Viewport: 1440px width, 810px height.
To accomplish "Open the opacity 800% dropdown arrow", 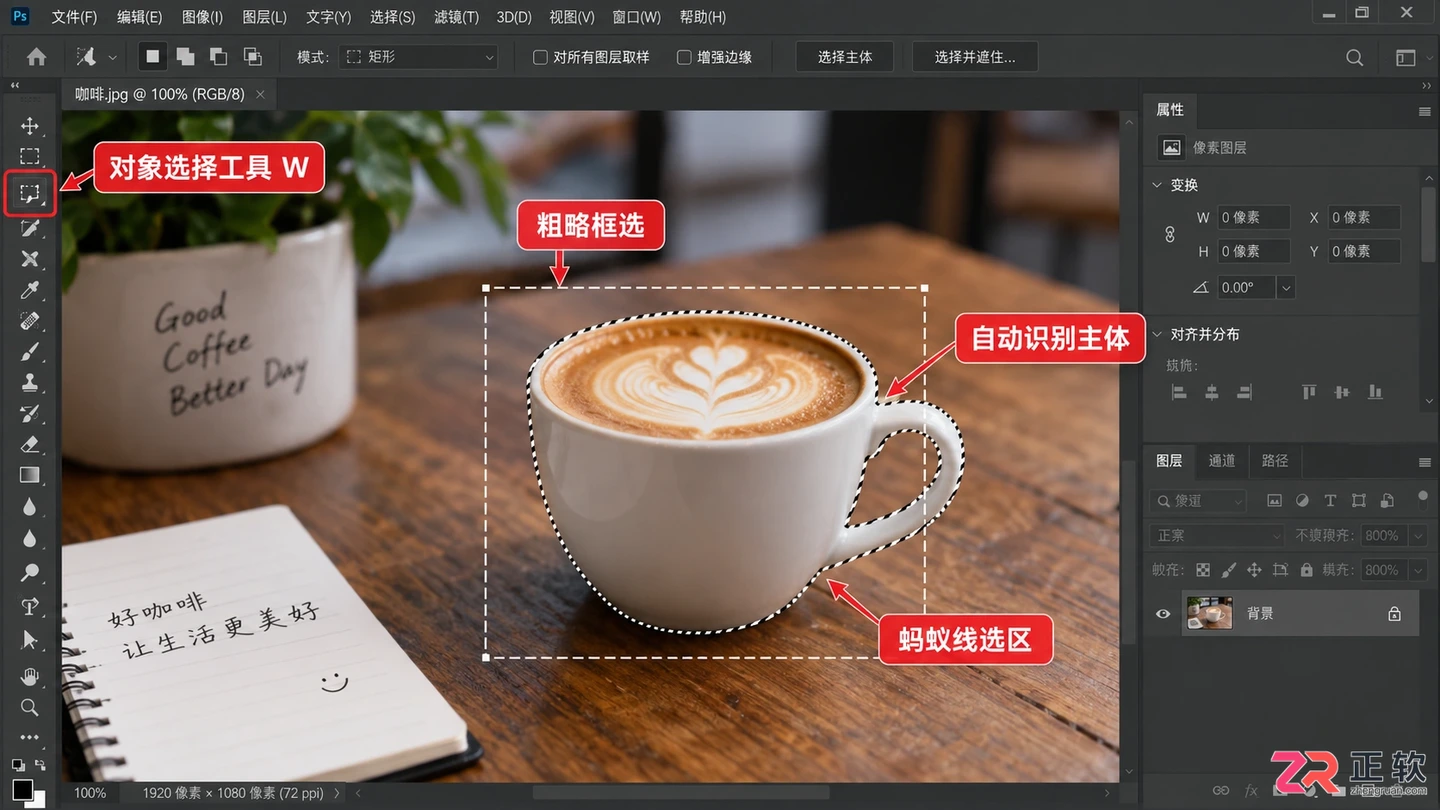I will coord(1417,536).
